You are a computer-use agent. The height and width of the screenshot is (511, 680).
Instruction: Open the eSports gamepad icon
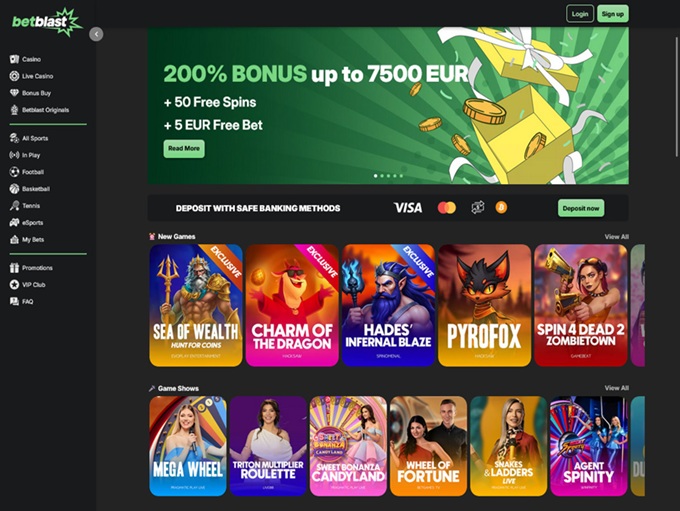(x=14, y=223)
